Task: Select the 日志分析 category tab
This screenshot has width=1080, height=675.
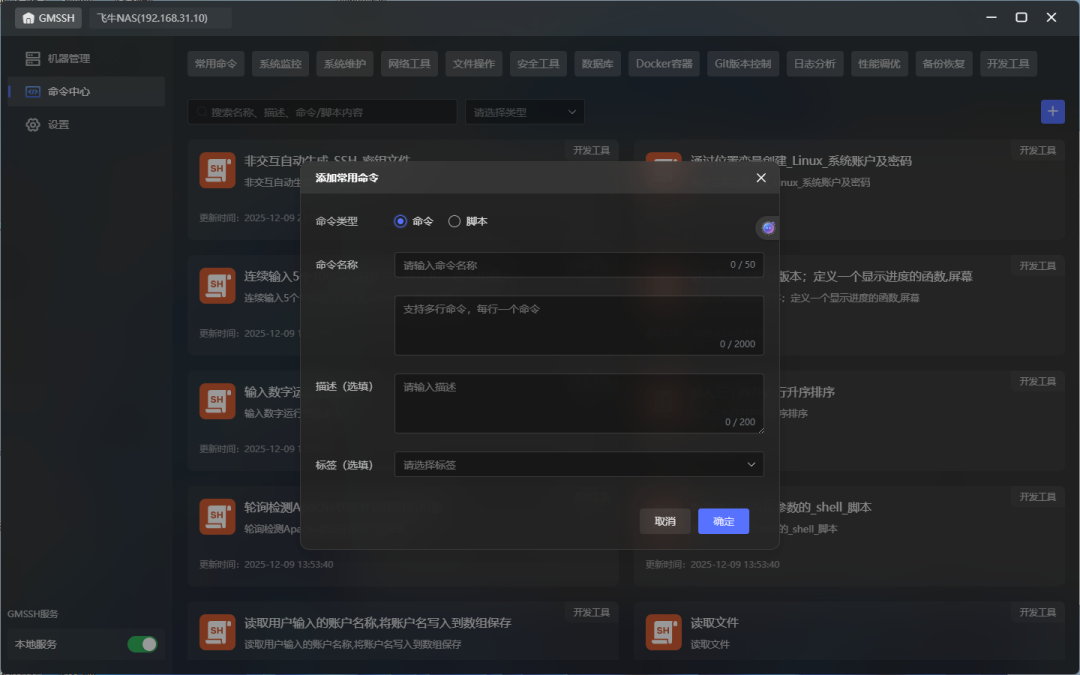Action: point(815,63)
